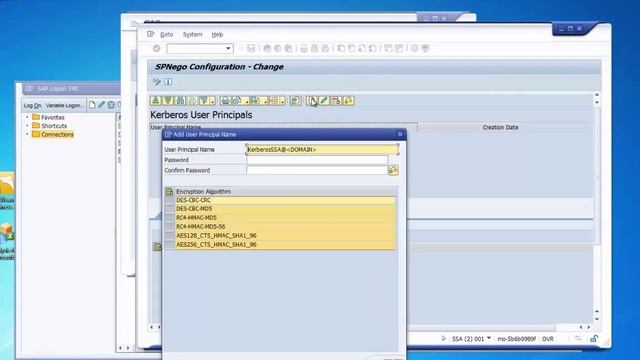Screen dimensions: 640x360
Task: Click the Password input field
Action: tap(317, 160)
